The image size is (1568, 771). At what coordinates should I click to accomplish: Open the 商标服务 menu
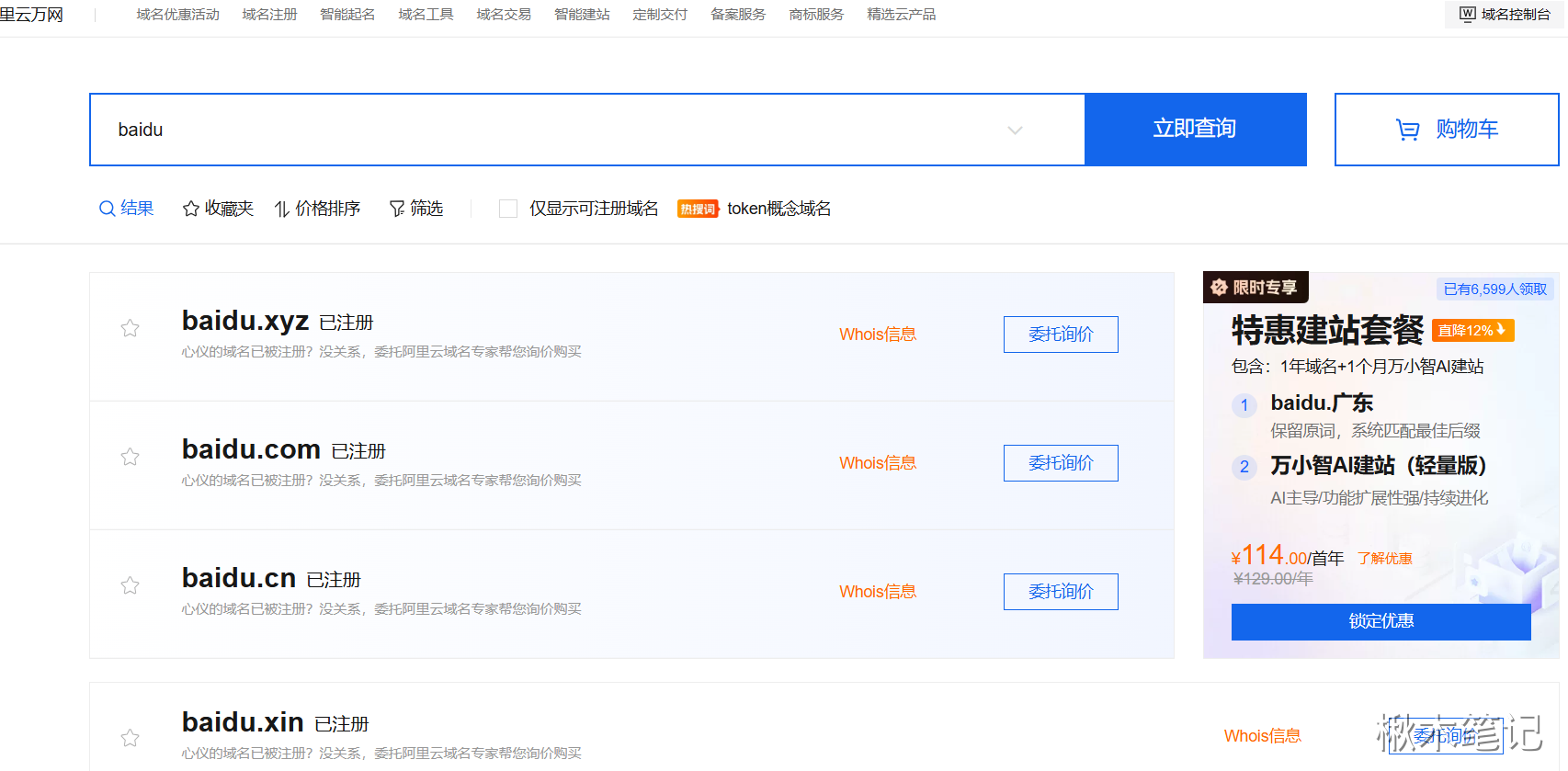[816, 15]
